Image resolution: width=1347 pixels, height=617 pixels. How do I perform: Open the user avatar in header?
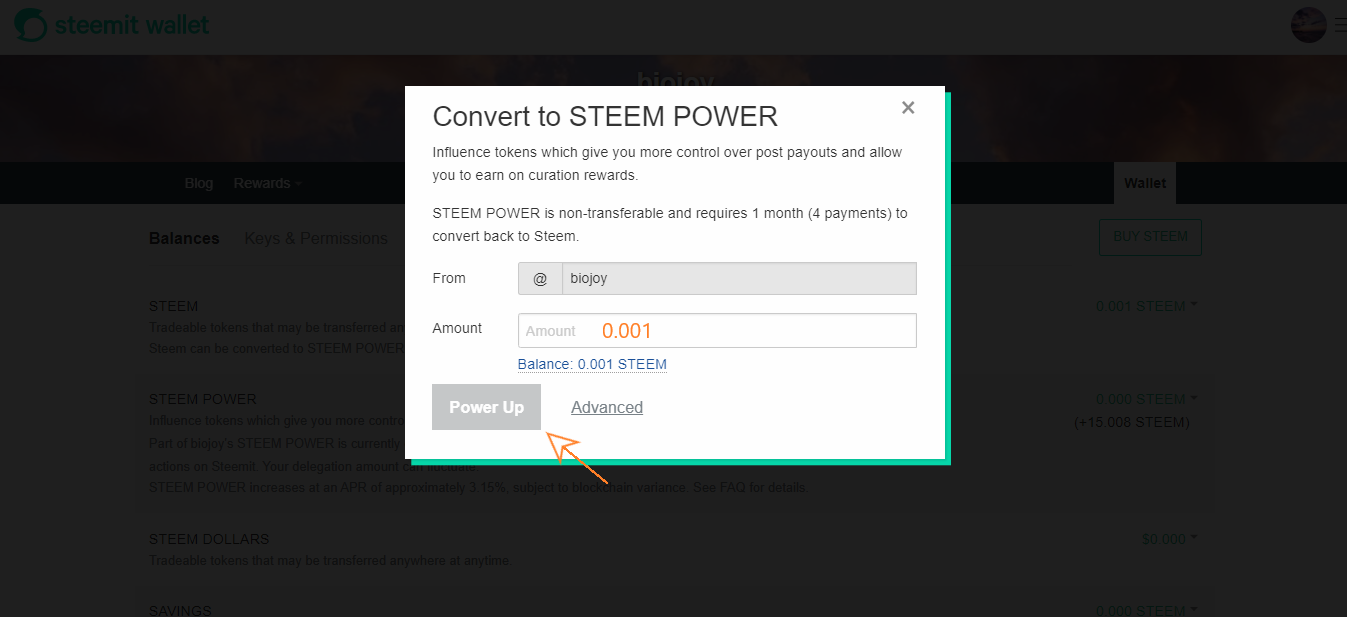pyautogui.click(x=1309, y=24)
